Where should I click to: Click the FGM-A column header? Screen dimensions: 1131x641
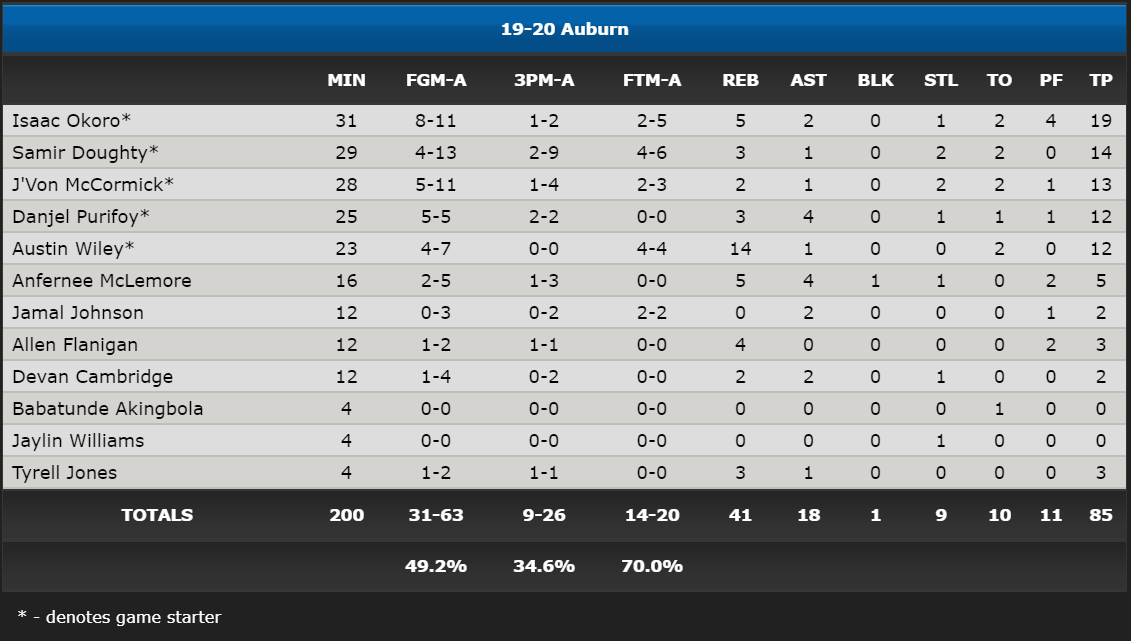click(436, 80)
